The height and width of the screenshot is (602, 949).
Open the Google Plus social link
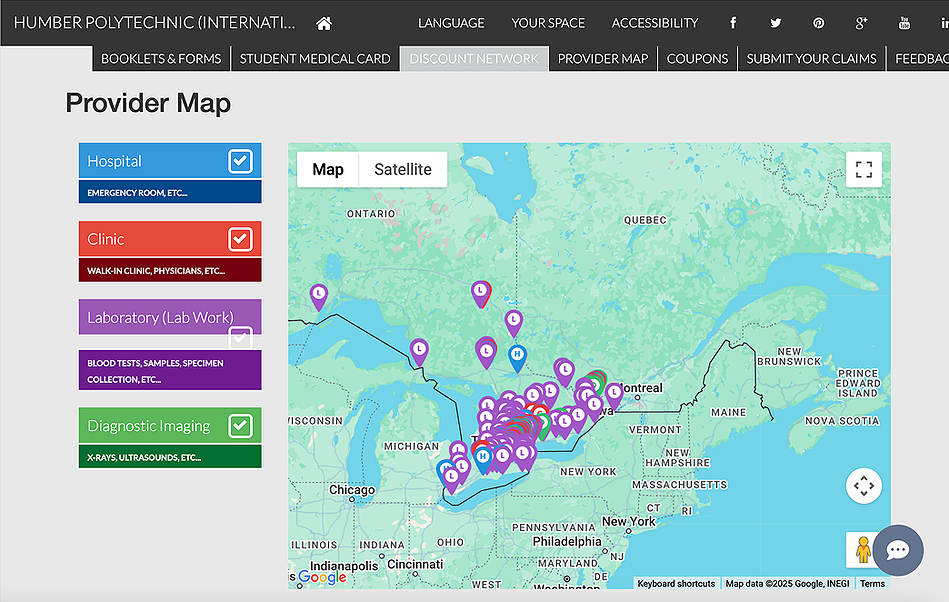point(861,23)
